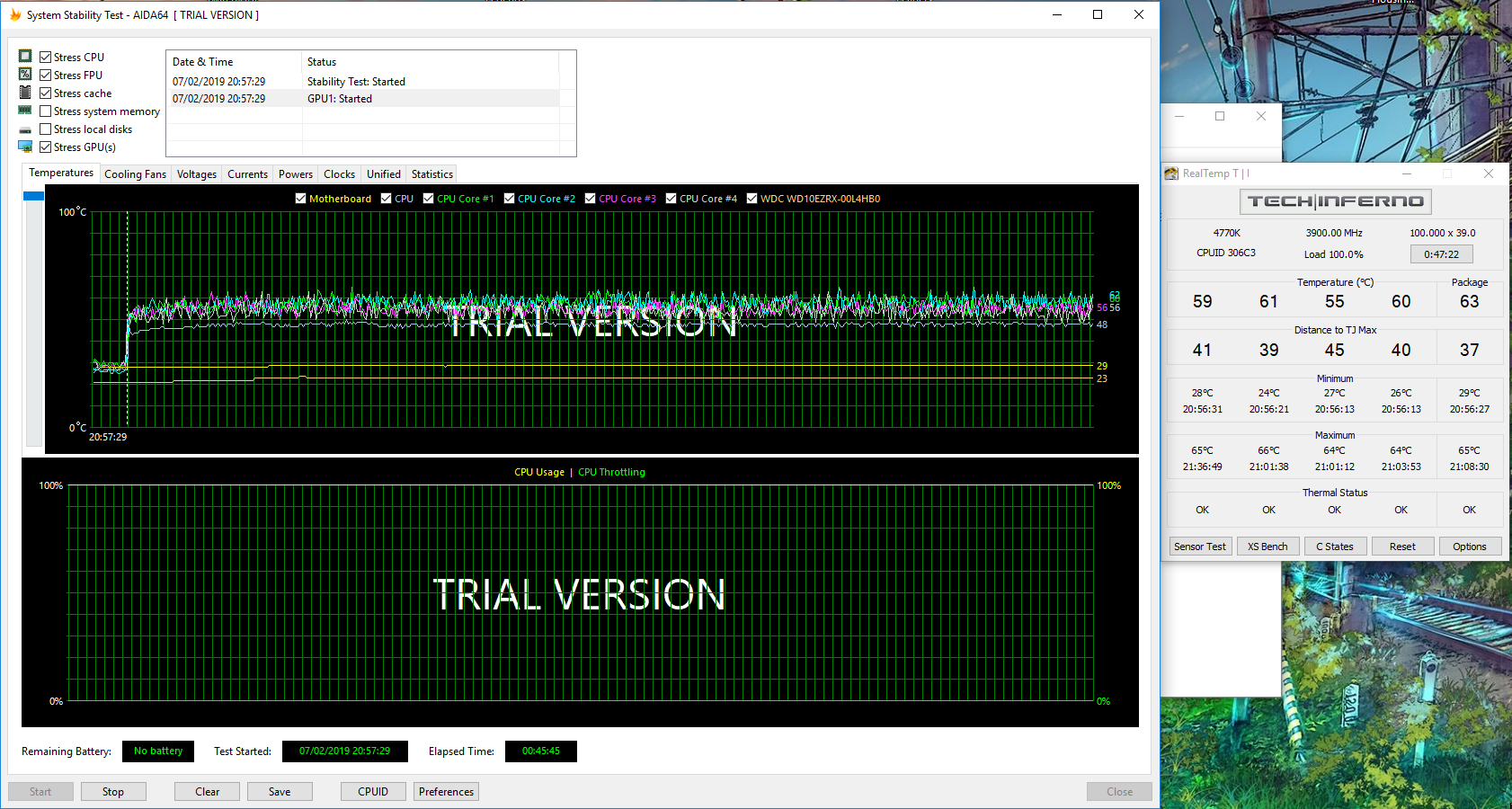Toggle CPU Core #3 graph checkbox
Screen dimensions: 1512x809
tap(590, 199)
